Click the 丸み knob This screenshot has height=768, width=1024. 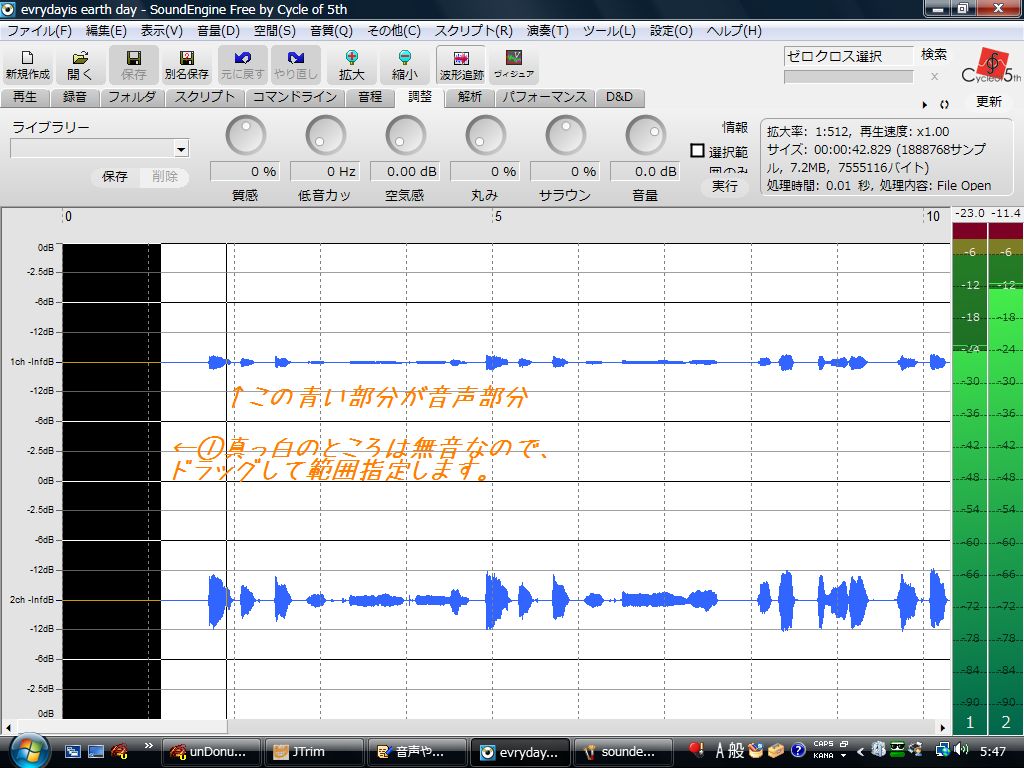(x=485, y=136)
